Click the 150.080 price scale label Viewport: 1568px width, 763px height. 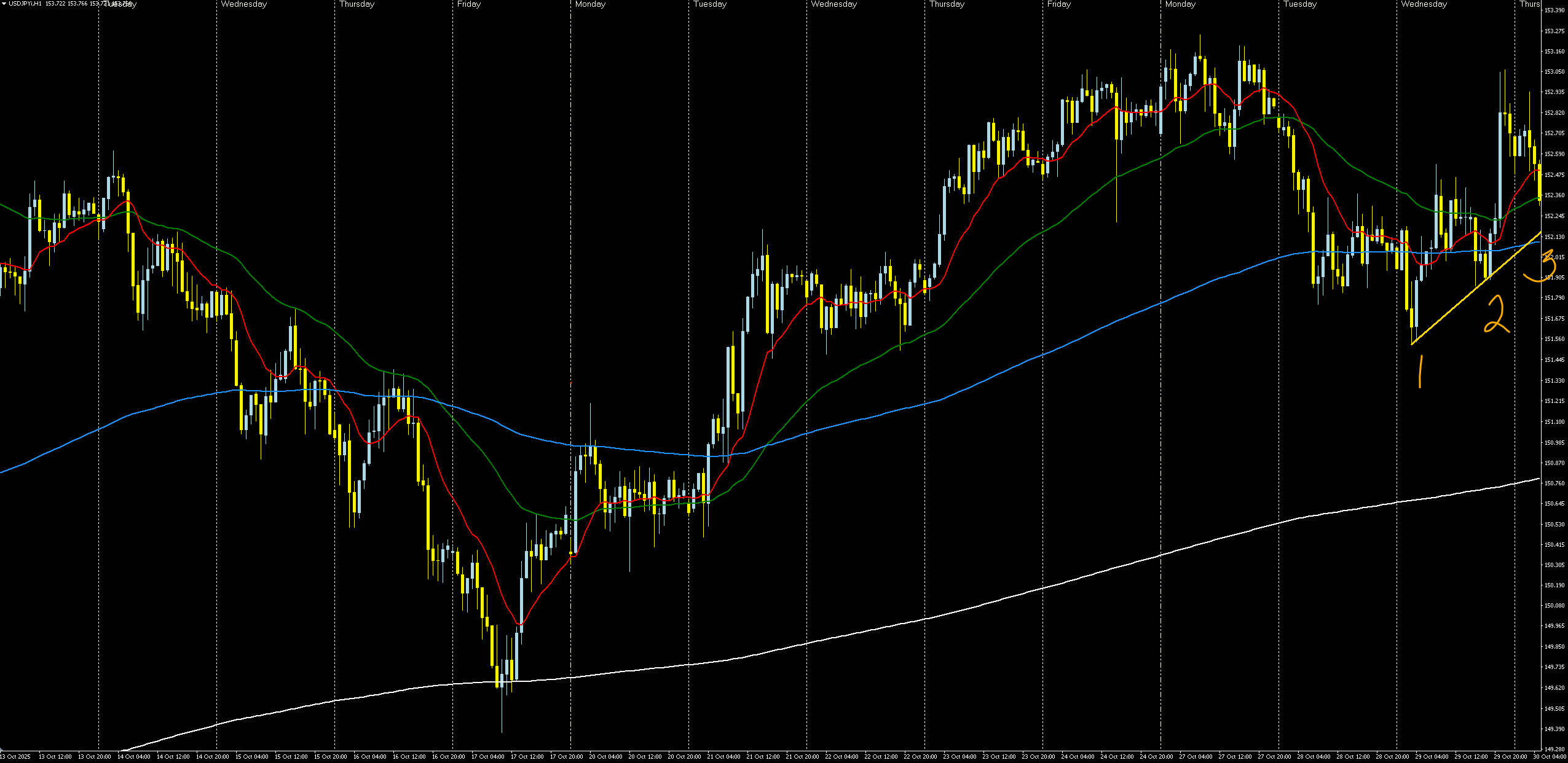1554,606
